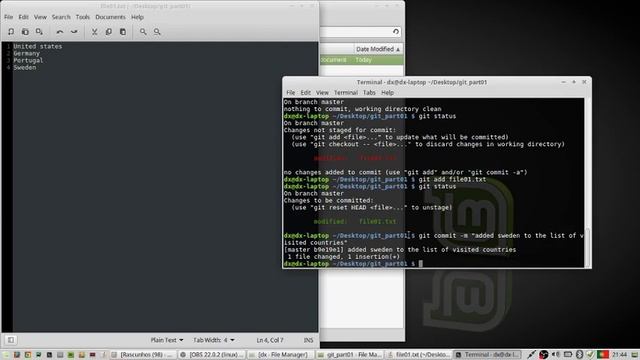
Task: Minimize the Terminal window
Action: coord(564,82)
